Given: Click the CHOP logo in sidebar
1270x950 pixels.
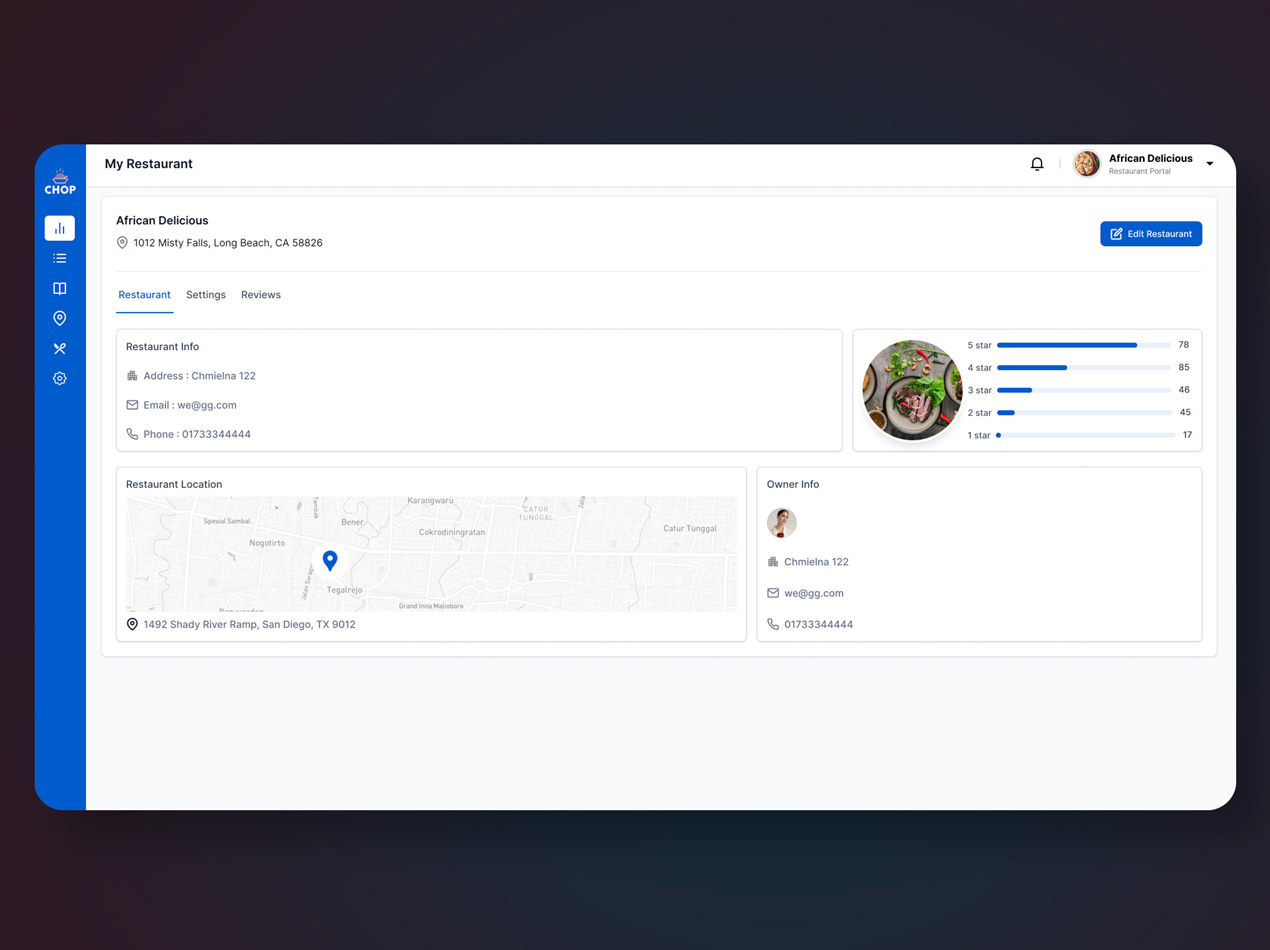Looking at the screenshot, I should pyautogui.click(x=60, y=182).
